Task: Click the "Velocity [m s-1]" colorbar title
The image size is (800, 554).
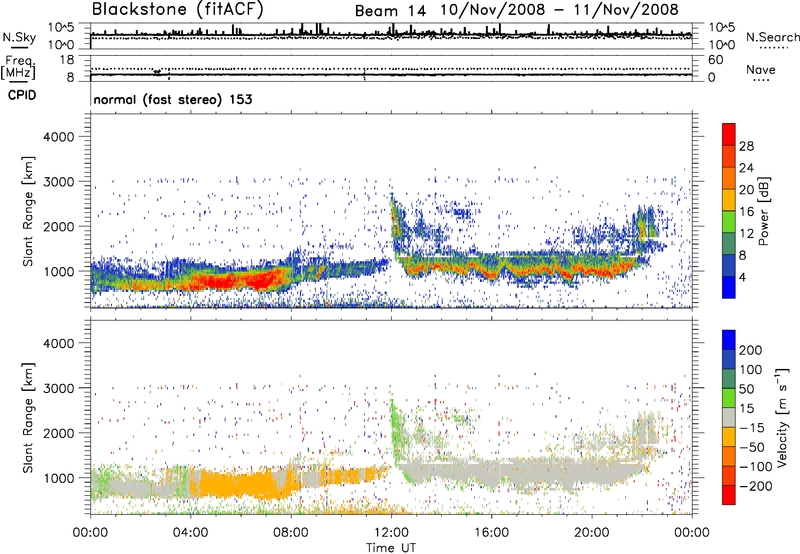Action: click(782, 417)
